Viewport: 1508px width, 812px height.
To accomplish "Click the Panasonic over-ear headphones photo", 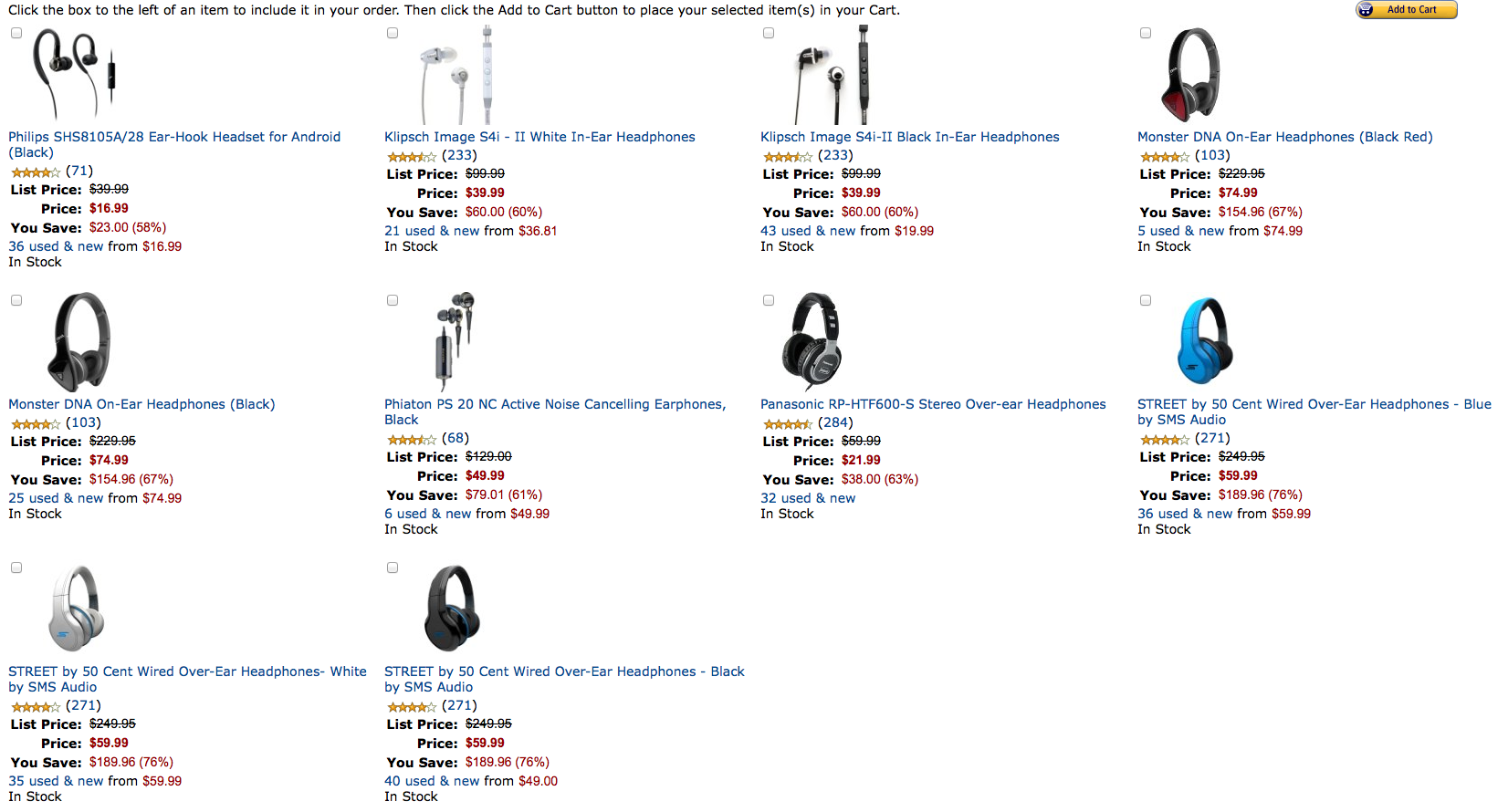I will click(812, 340).
